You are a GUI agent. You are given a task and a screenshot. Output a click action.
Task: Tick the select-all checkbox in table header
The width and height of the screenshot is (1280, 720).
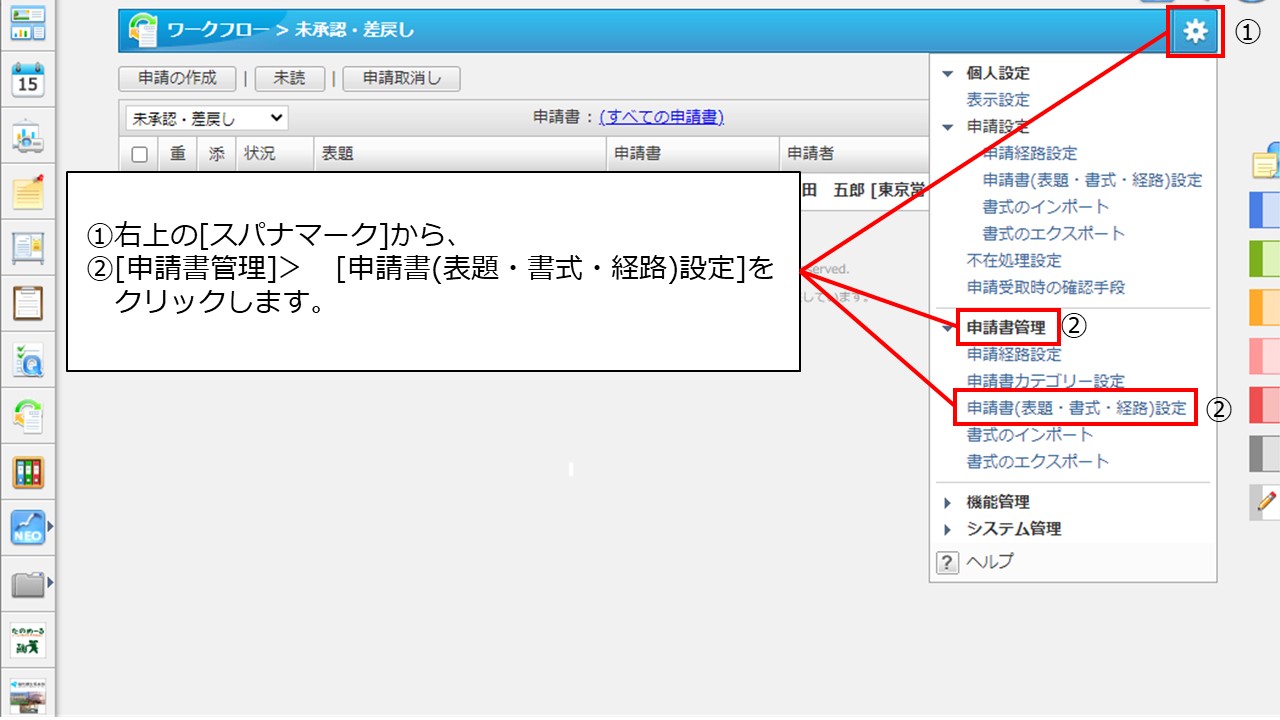pyautogui.click(x=140, y=154)
